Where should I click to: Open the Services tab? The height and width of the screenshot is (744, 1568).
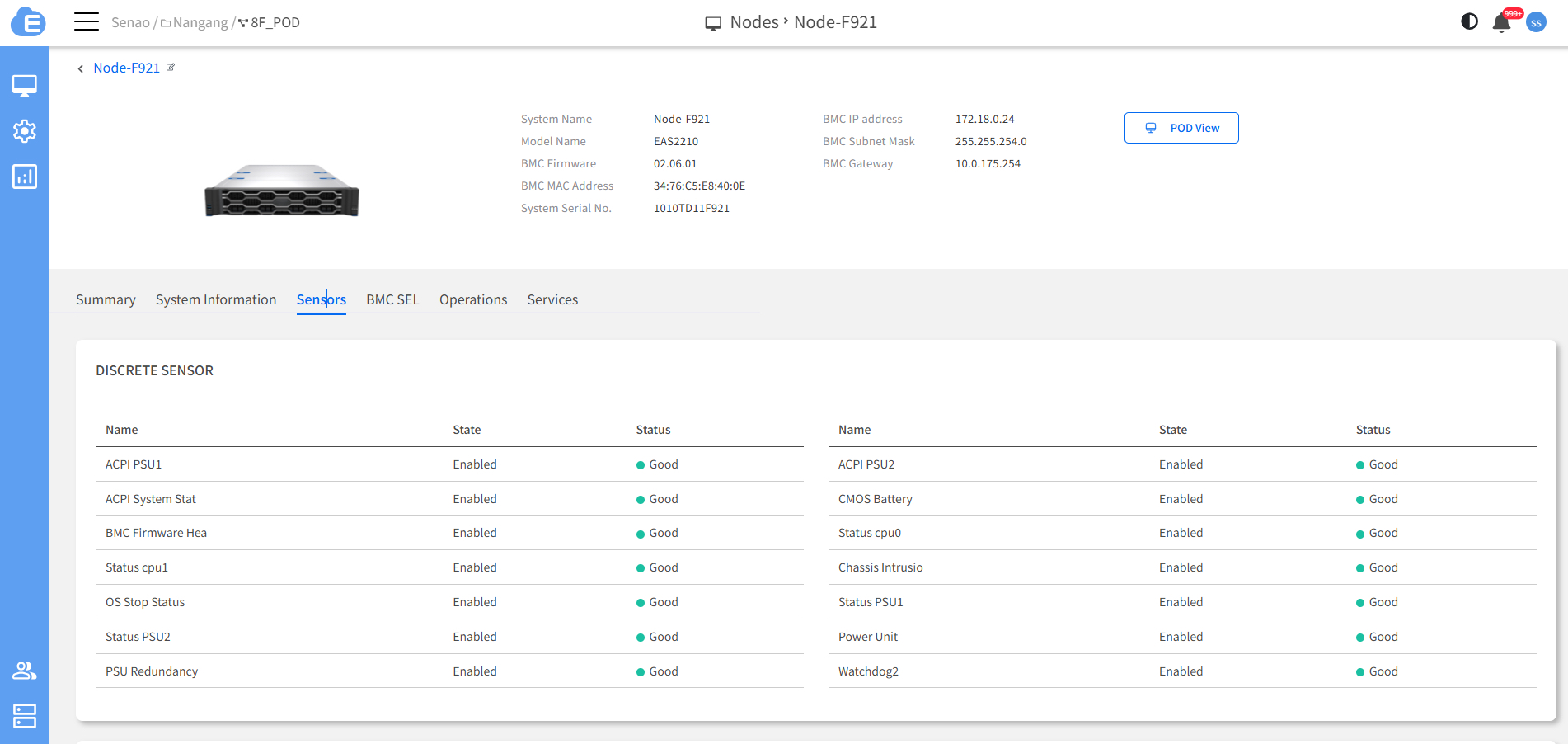(x=552, y=299)
